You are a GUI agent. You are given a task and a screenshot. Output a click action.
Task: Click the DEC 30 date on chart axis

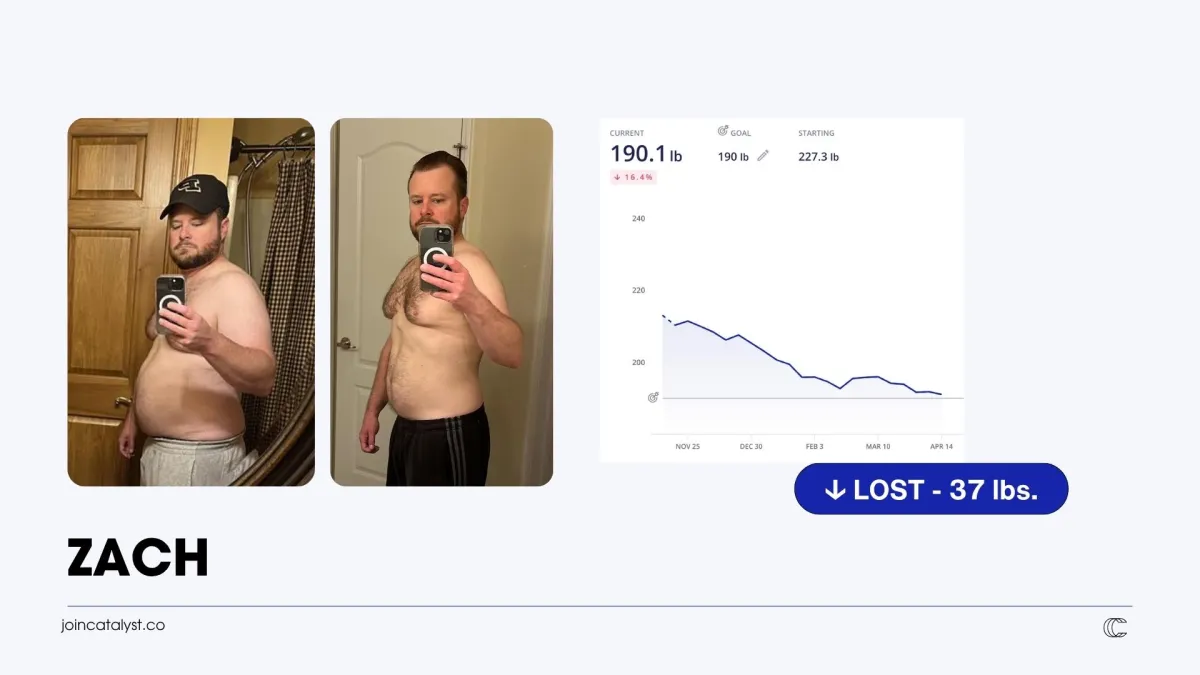[751, 446]
